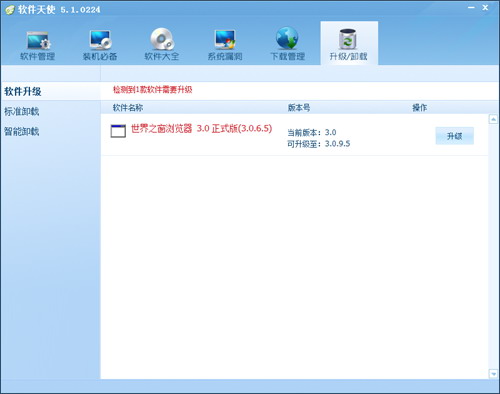The height and width of the screenshot is (394, 500).
Task: Open the 系统漏洞 system vulnerabilities icon
Action: [x=225, y=40]
